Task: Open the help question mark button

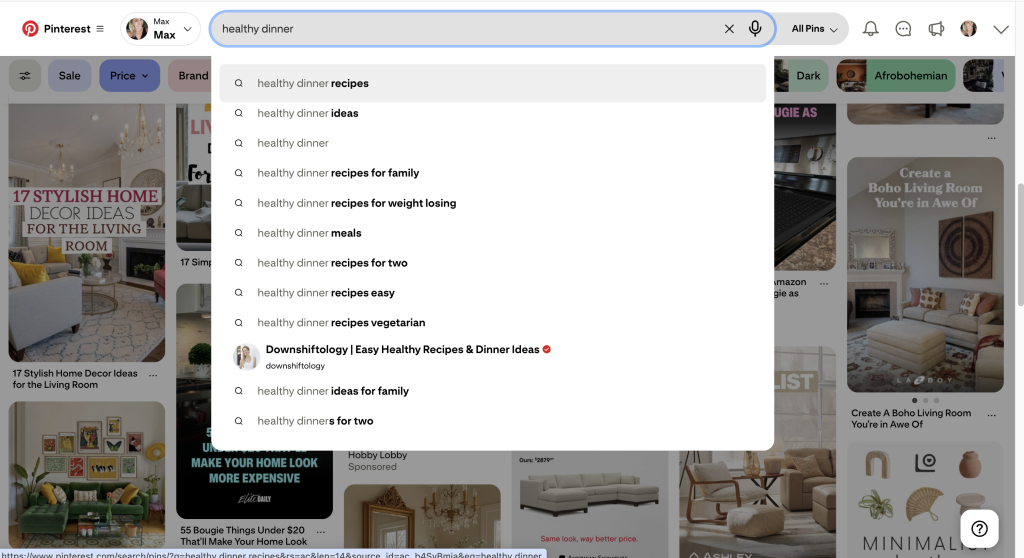Action: click(x=979, y=529)
